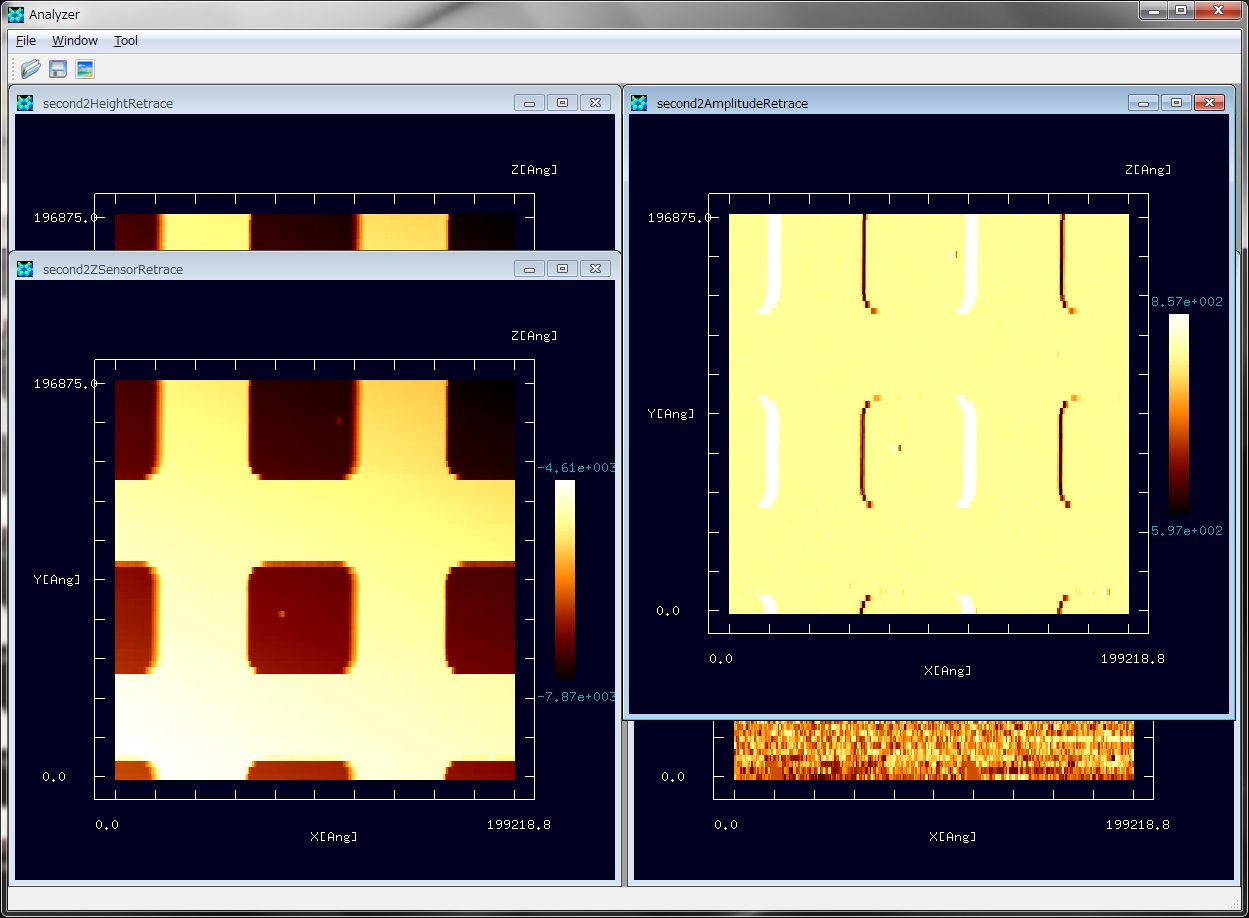This screenshot has width=1249, height=918.
Task: Open the Tool menu
Action: (x=126, y=41)
